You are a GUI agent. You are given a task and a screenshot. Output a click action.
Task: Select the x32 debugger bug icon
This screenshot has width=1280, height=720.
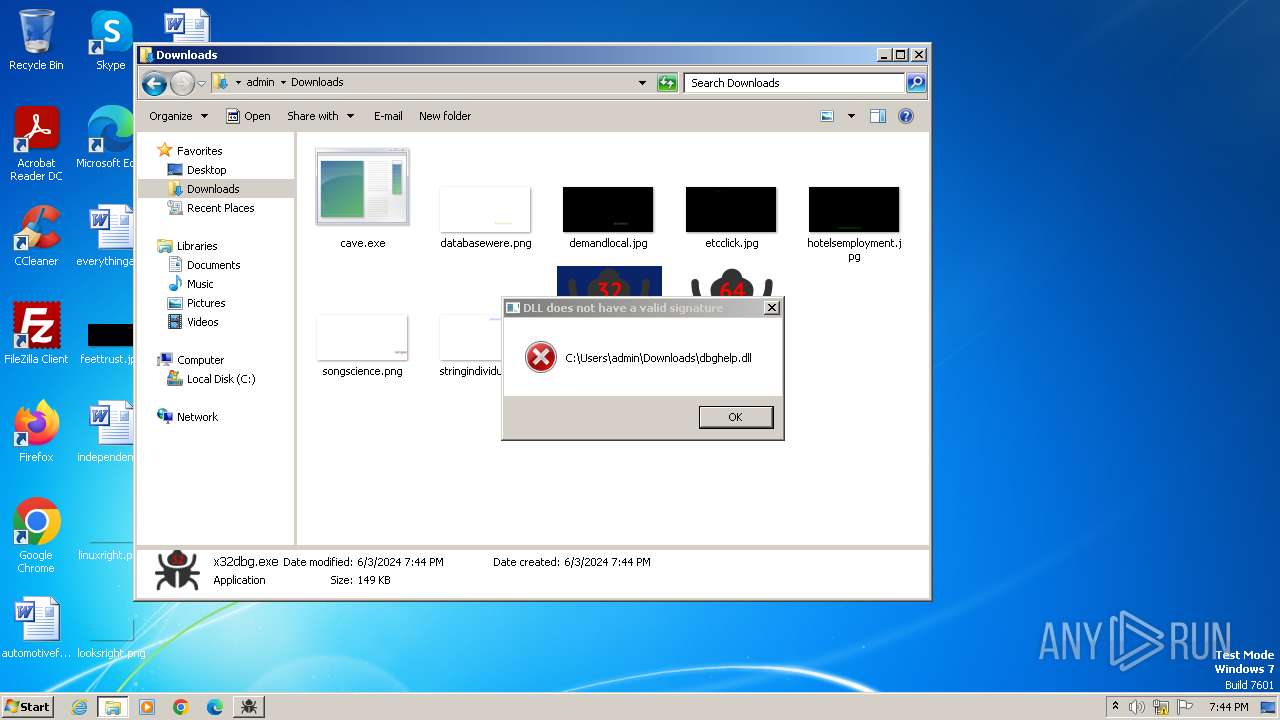pyautogui.click(x=609, y=281)
